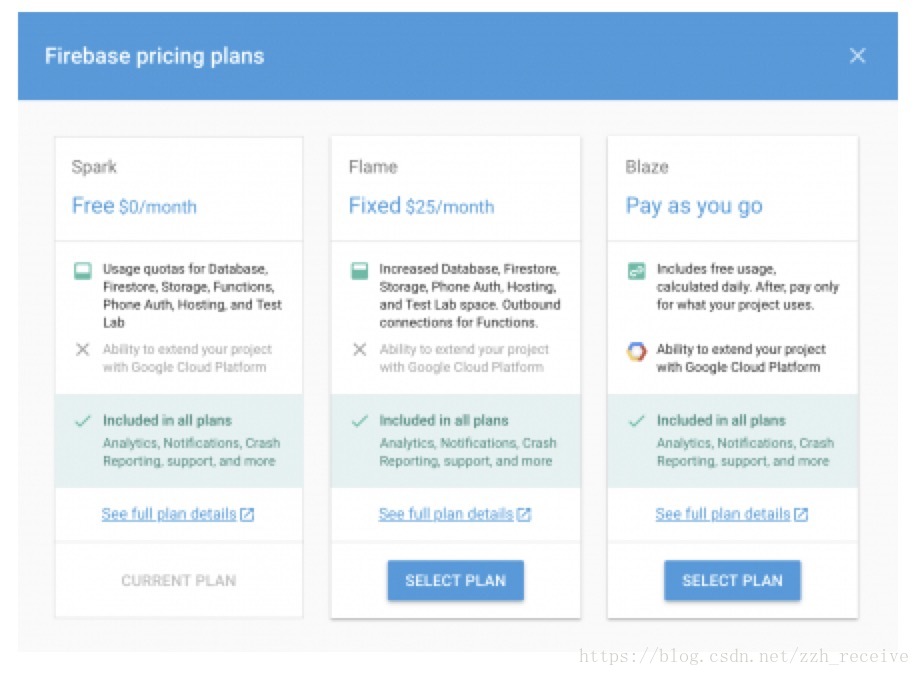Open Spark's See full plan details link
The height and width of the screenshot is (676, 920).
pos(168,514)
